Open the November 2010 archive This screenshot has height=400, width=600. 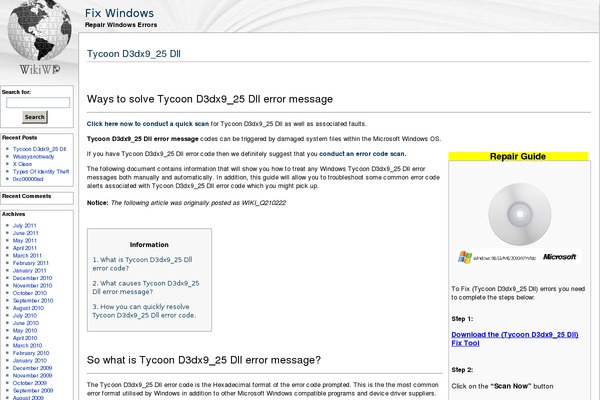pyautogui.click(x=32, y=286)
